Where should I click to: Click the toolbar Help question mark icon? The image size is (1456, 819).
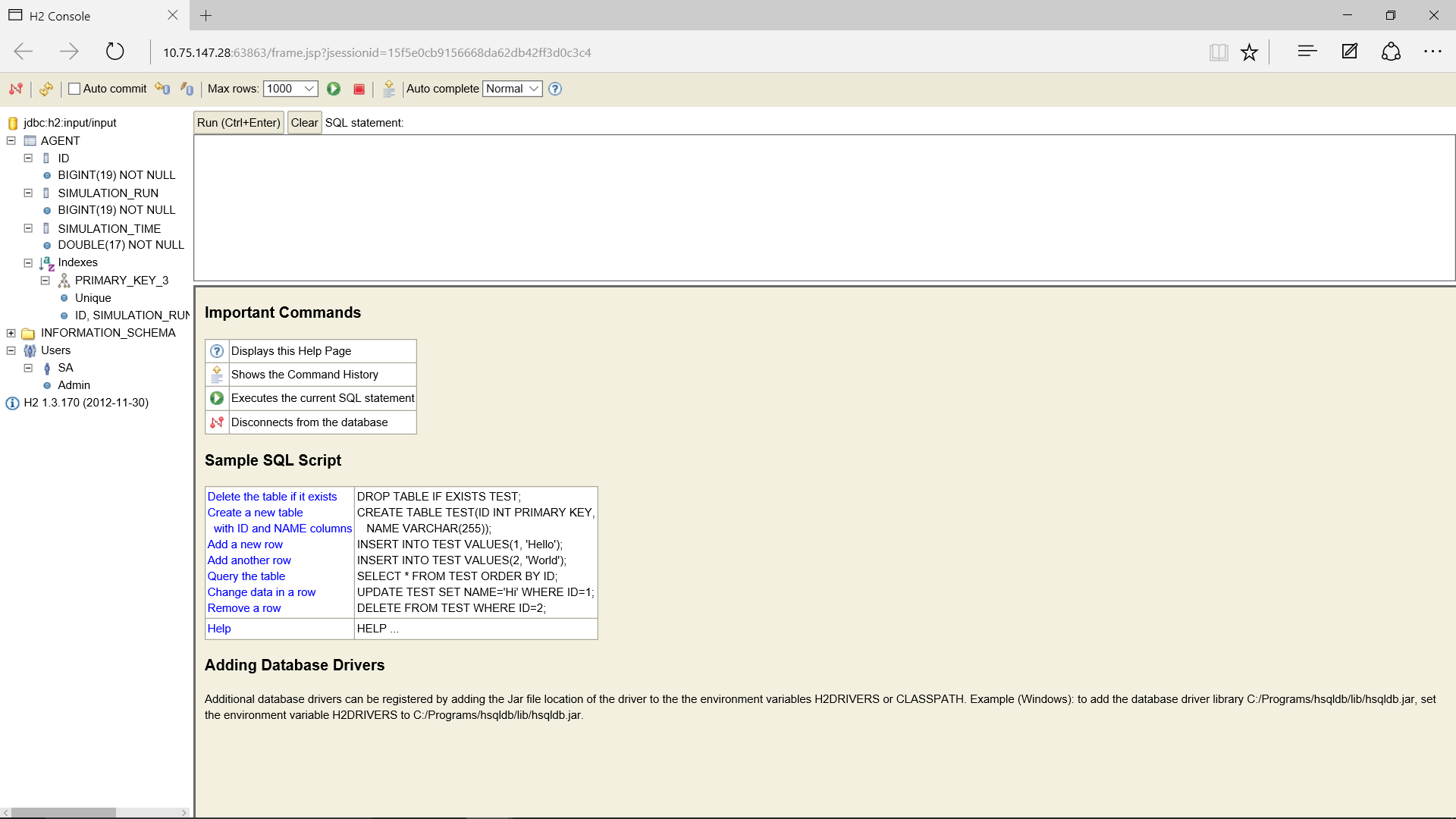point(555,89)
